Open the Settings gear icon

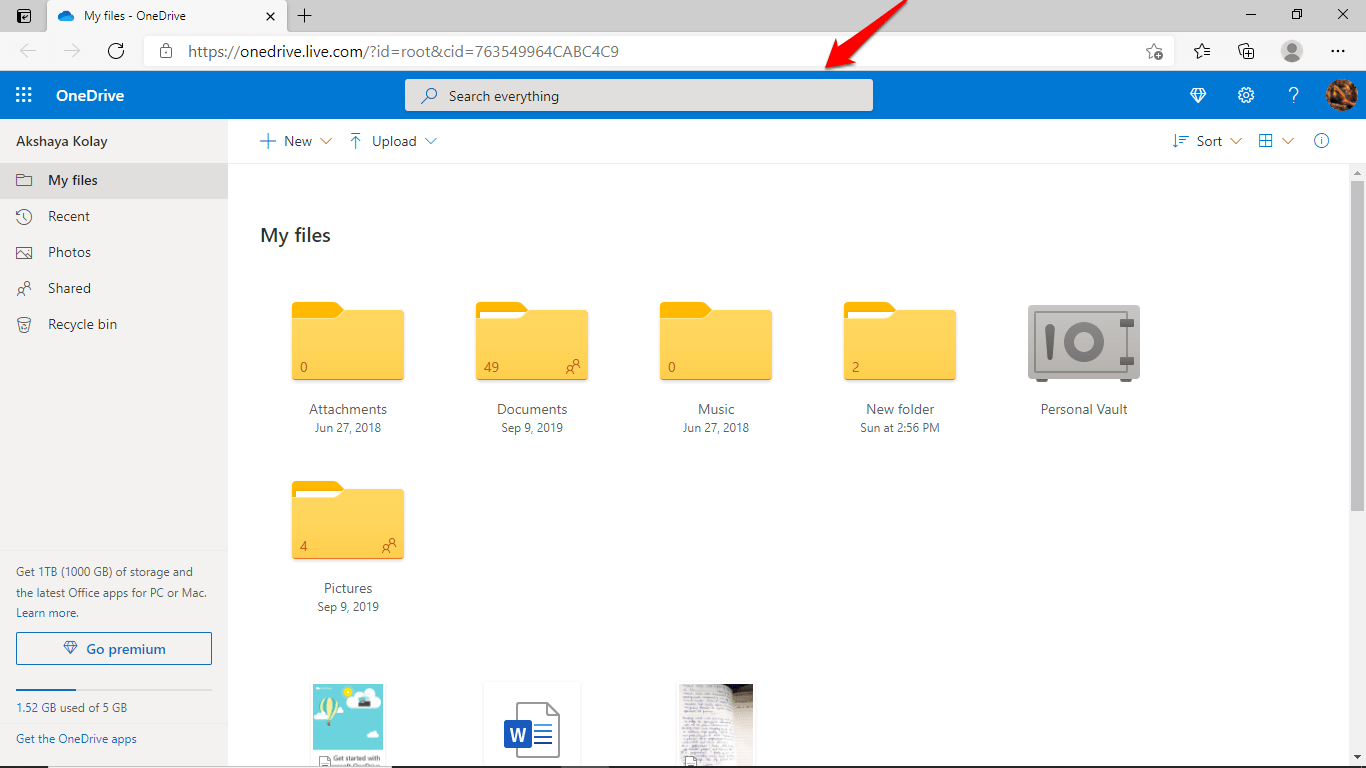[1246, 96]
